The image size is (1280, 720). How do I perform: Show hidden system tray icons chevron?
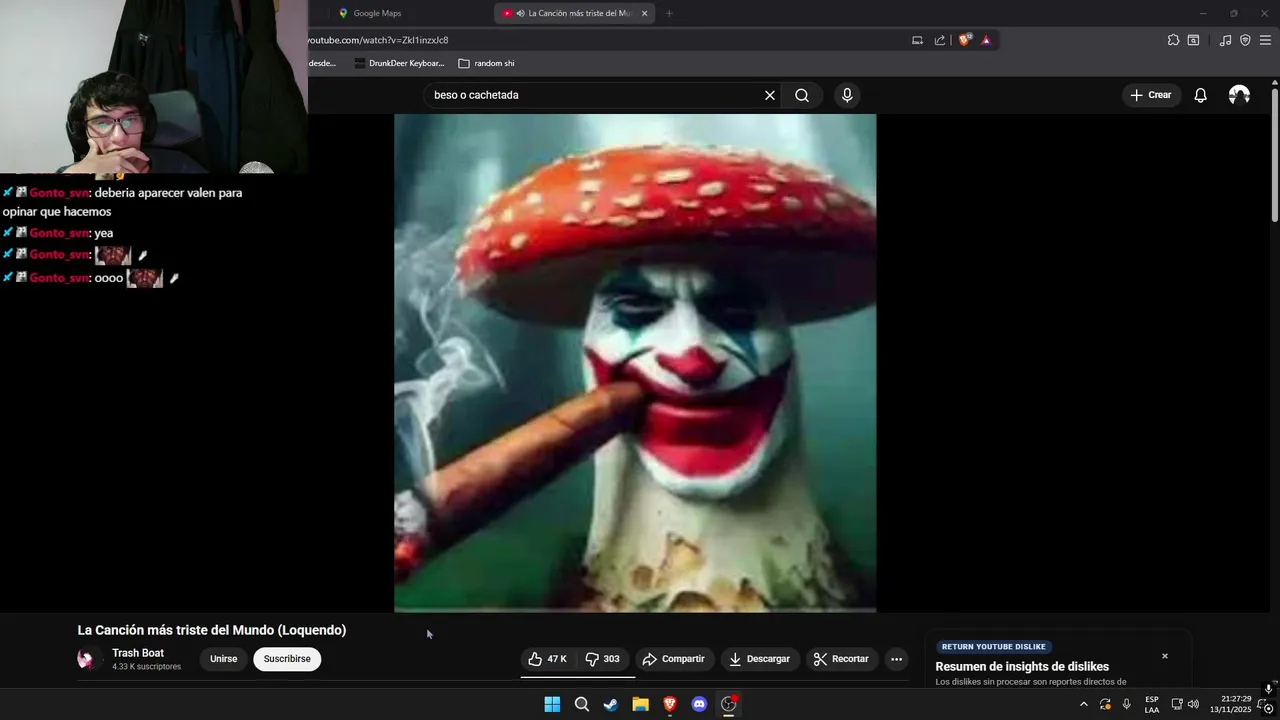[x=1083, y=704]
